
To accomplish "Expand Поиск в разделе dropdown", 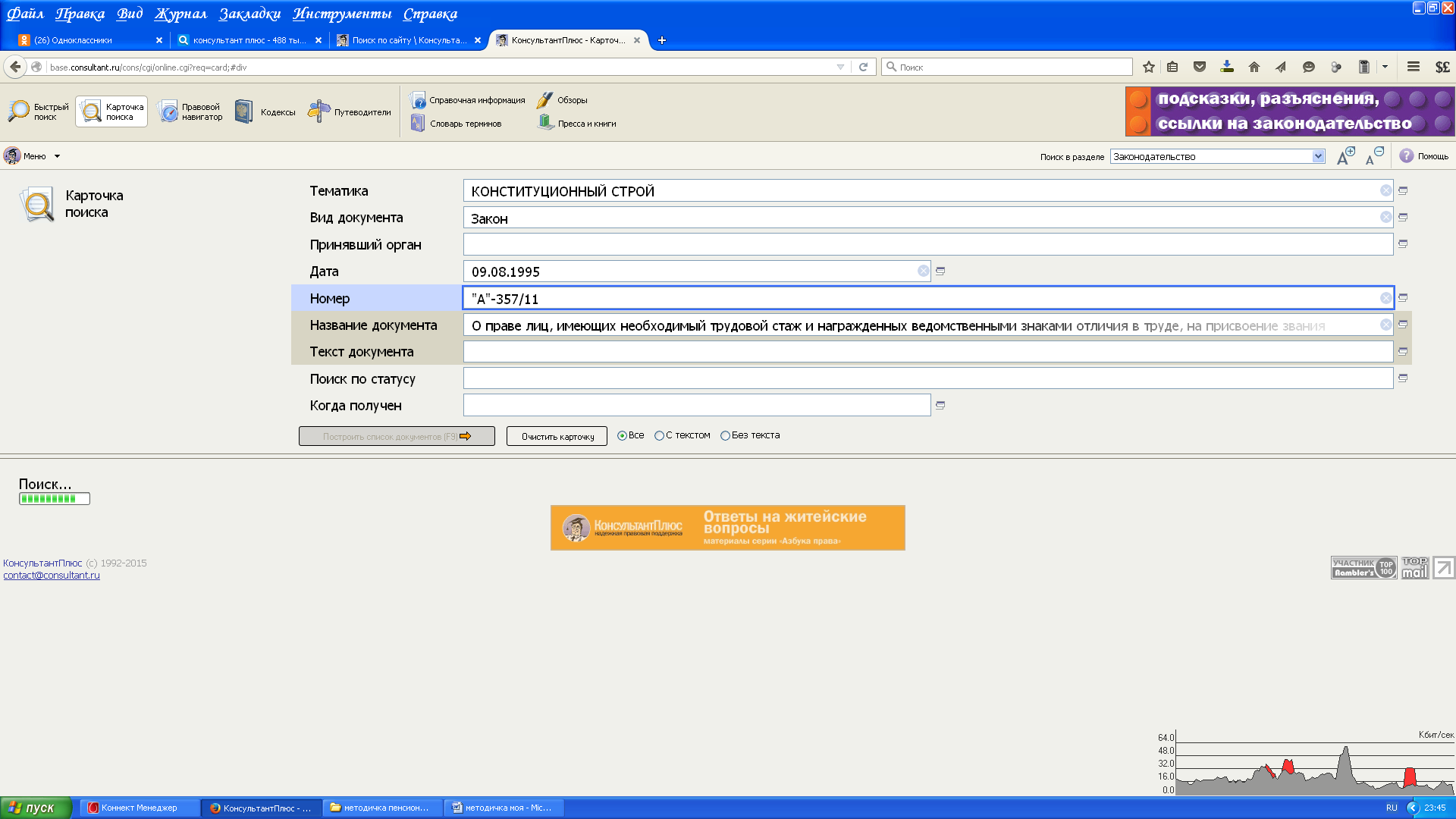I will tap(1318, 156).
